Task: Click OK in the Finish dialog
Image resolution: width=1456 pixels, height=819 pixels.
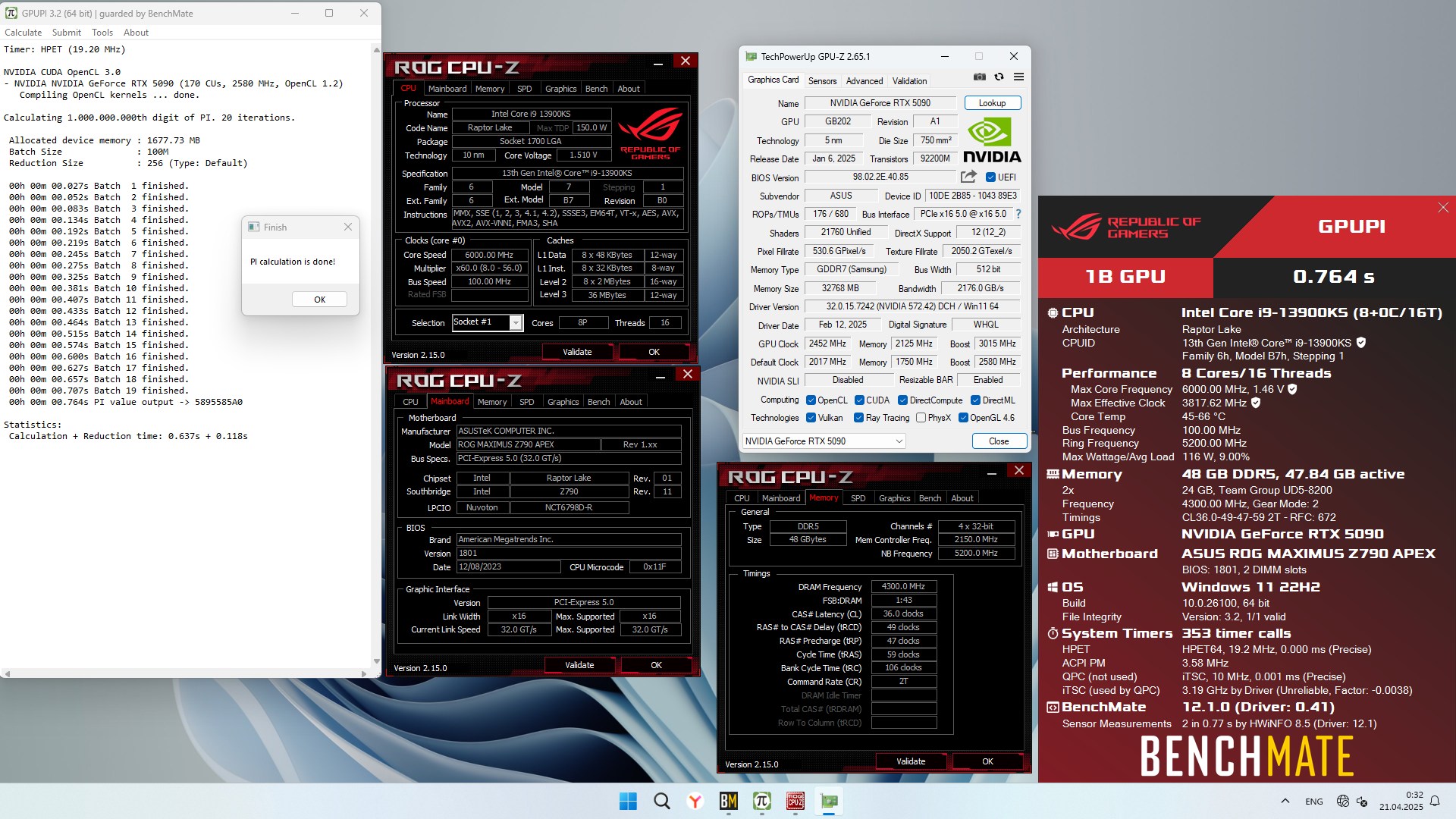Action: 319,300
